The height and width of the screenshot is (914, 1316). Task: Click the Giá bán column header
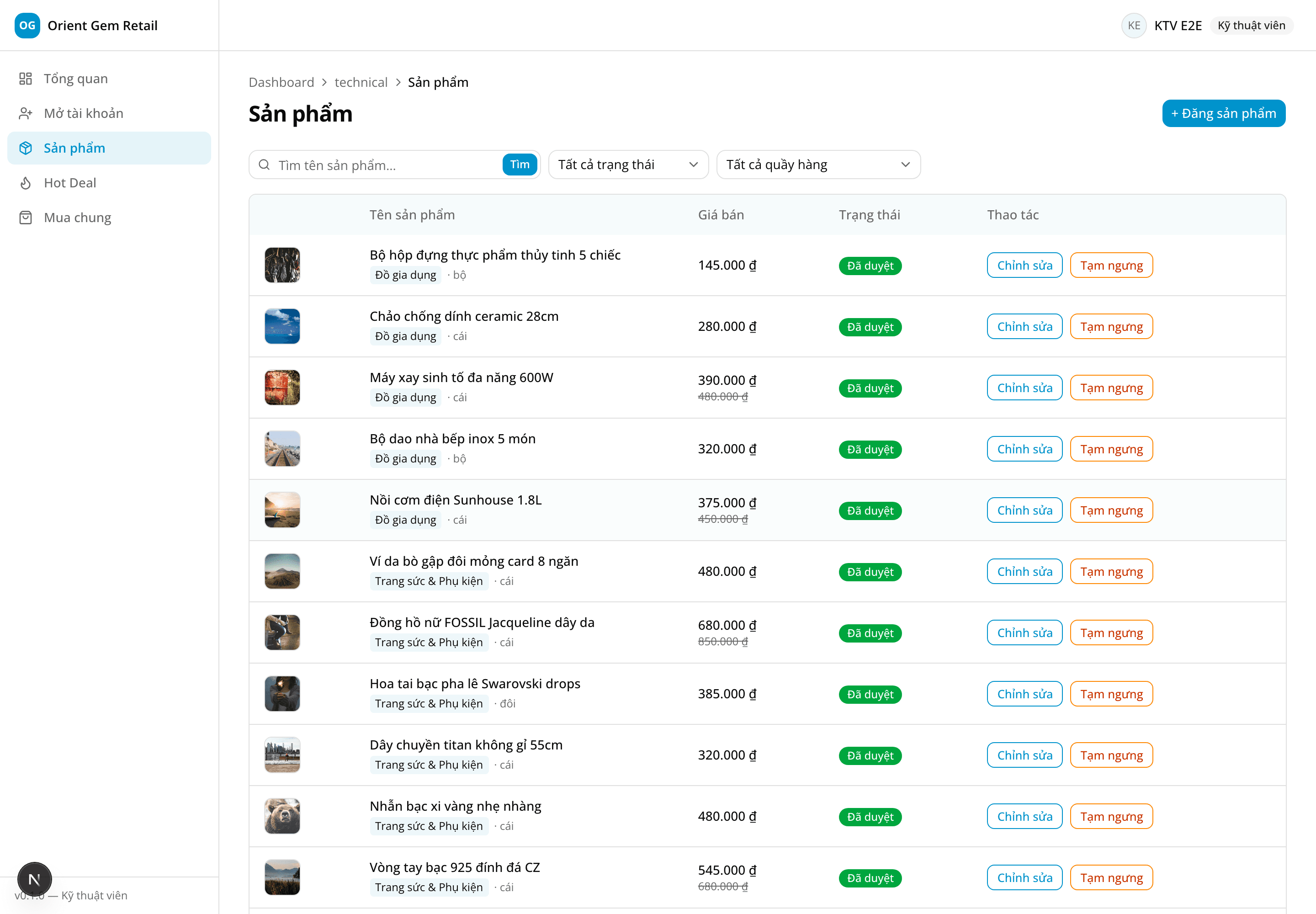pyautogui.click(x=721, y=215)
